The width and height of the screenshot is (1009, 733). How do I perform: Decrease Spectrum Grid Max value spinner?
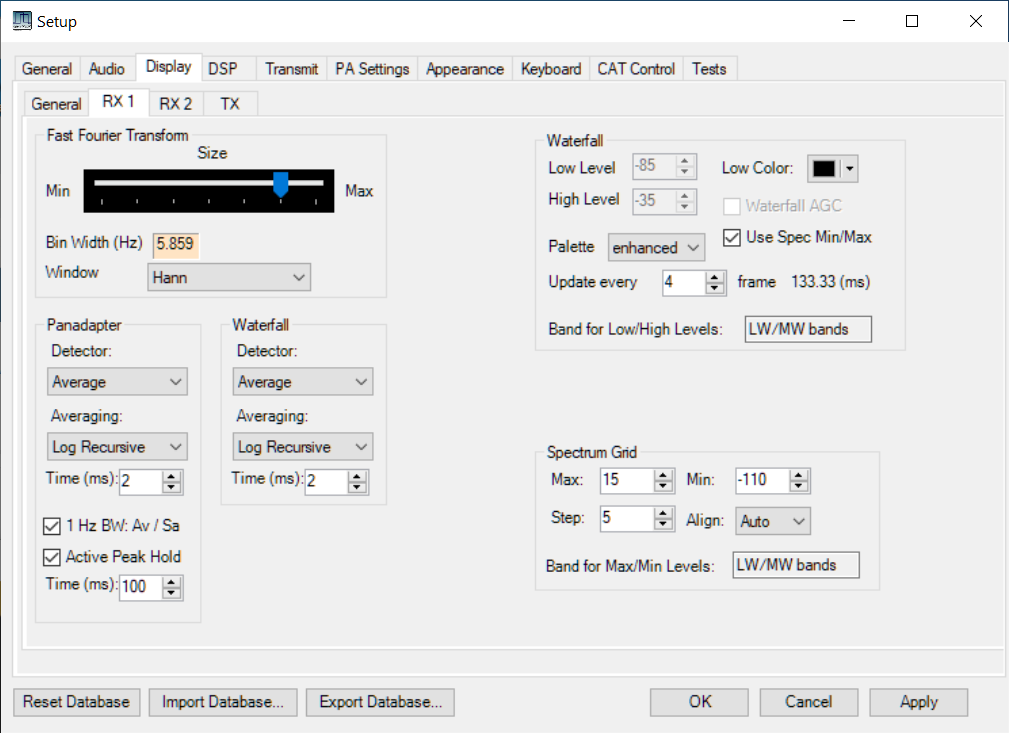(664, 486)
